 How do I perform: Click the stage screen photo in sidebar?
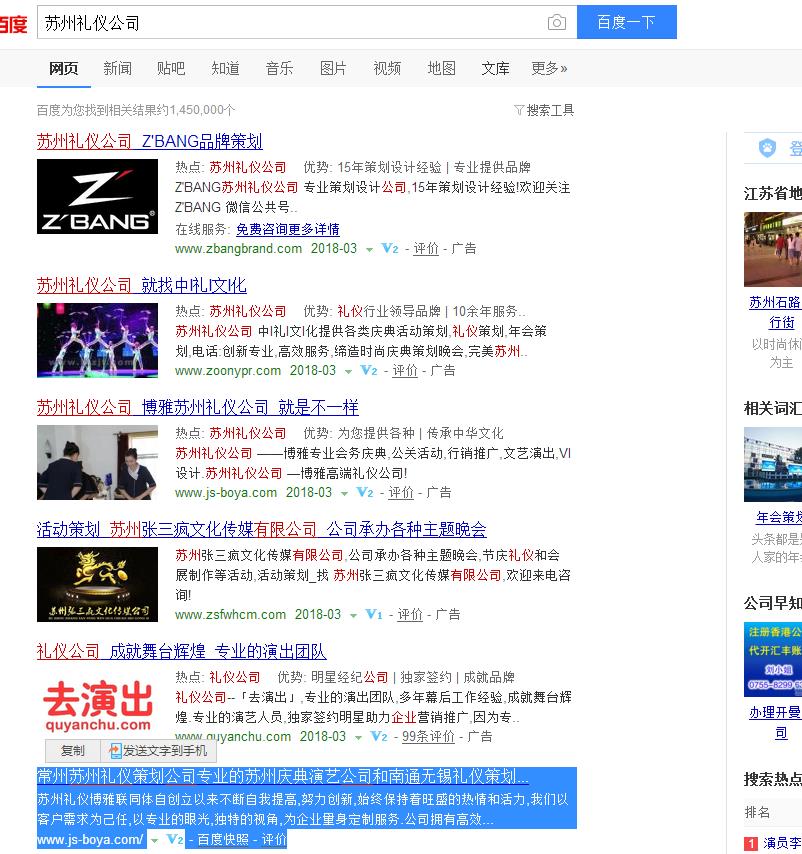tap(773, 465)
